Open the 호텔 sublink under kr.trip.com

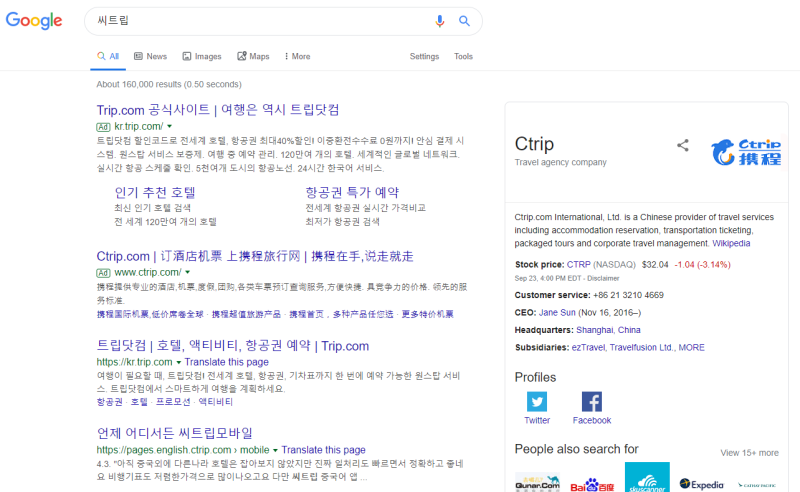click(x=139, y=402)
